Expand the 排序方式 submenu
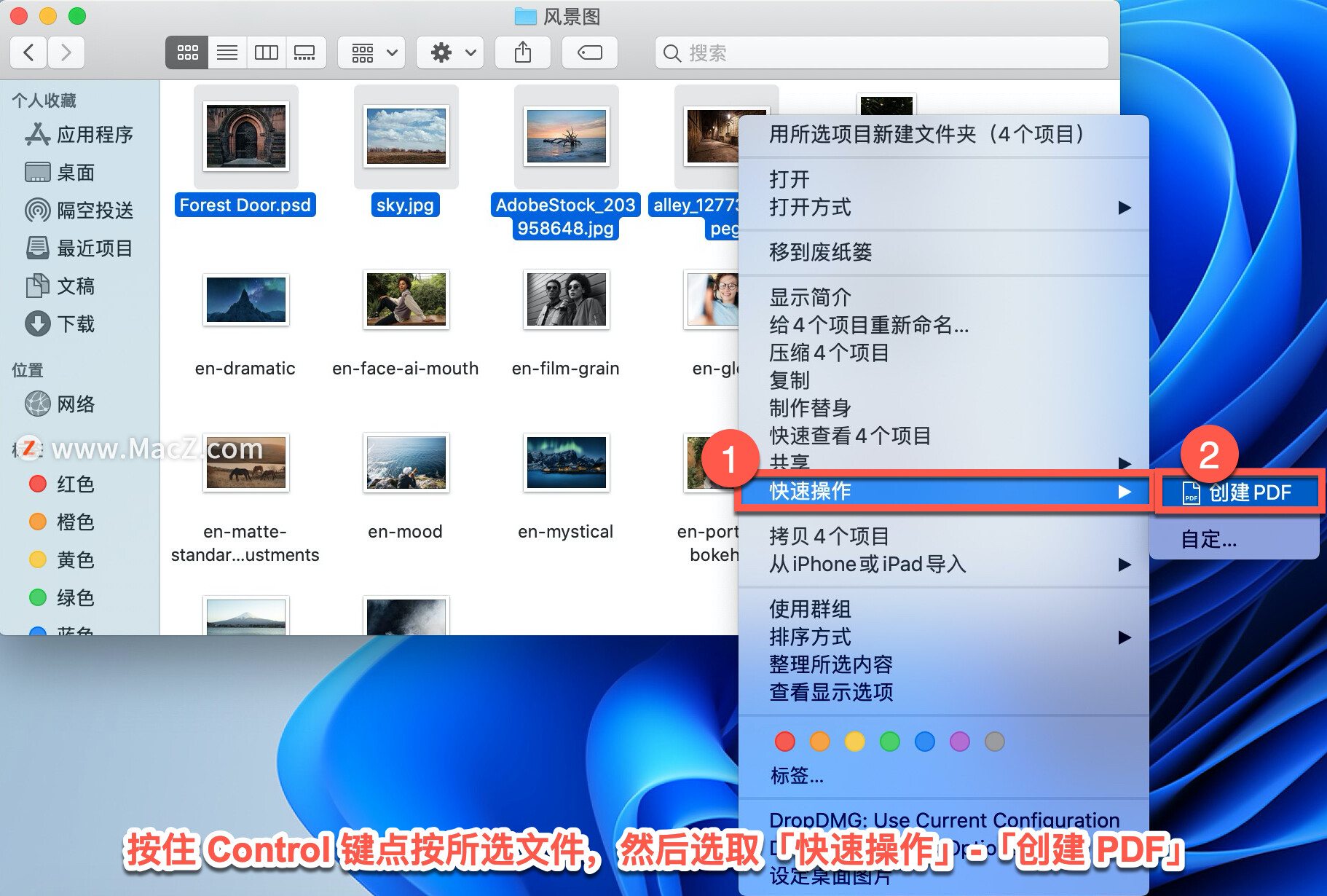1327x896 pixels. (944, 637)
